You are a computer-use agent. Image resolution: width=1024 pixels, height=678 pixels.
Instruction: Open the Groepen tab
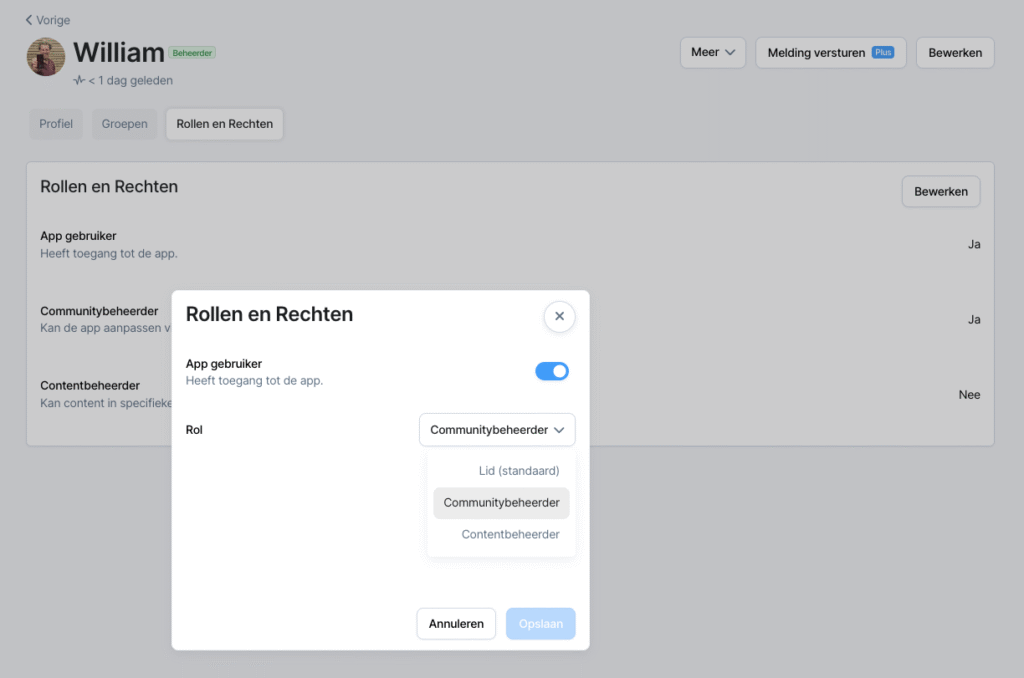pyautogui.click(x=124, y=123)
